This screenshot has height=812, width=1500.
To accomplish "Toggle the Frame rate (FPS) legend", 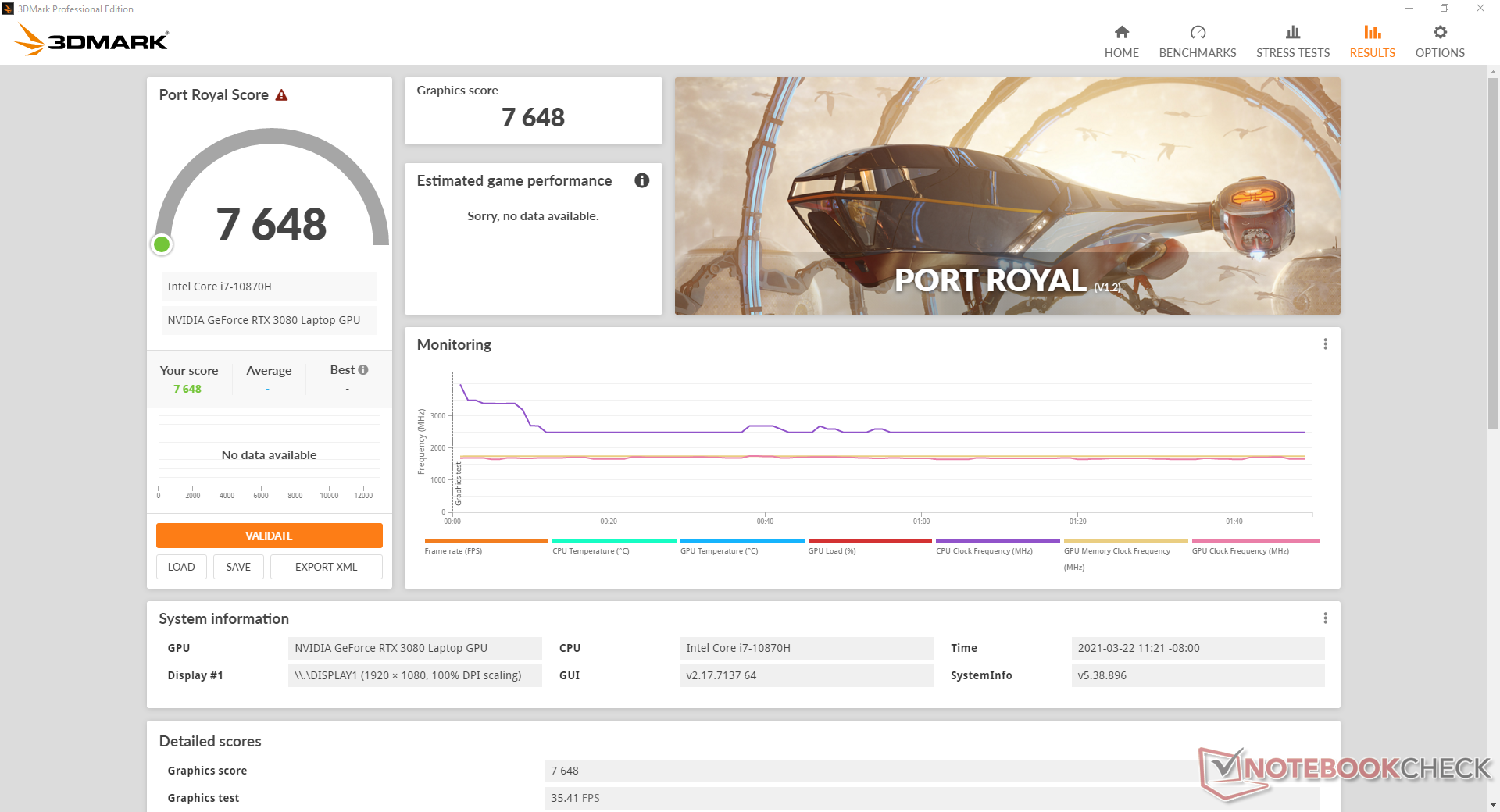I will tap(453, 550).
